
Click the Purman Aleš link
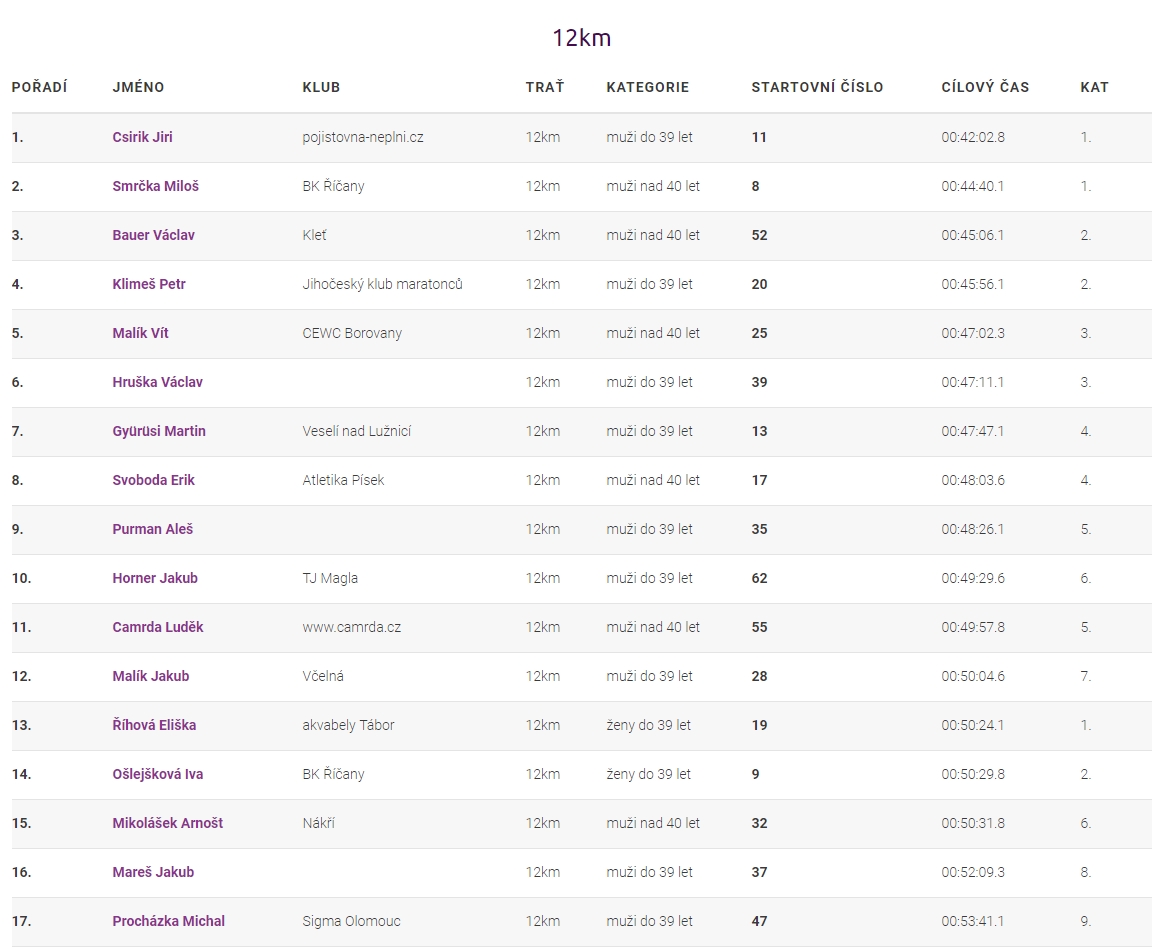[x=153, y=529]
